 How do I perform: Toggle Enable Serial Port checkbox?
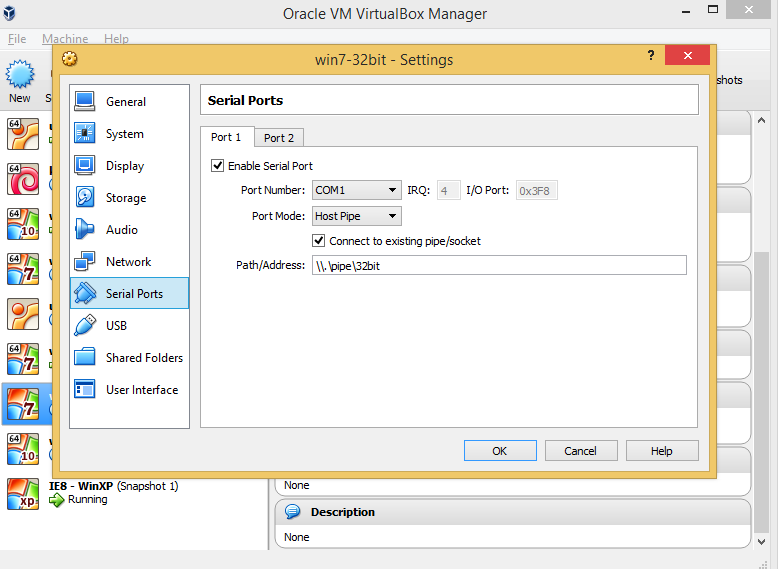tap(217, 165)
